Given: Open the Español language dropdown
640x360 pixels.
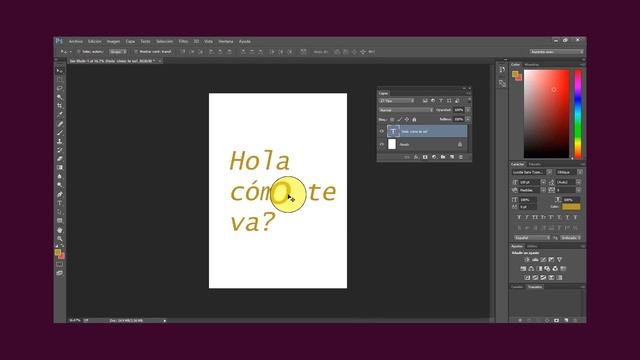Looking at the screenshot, I should (x=531, y=238).
